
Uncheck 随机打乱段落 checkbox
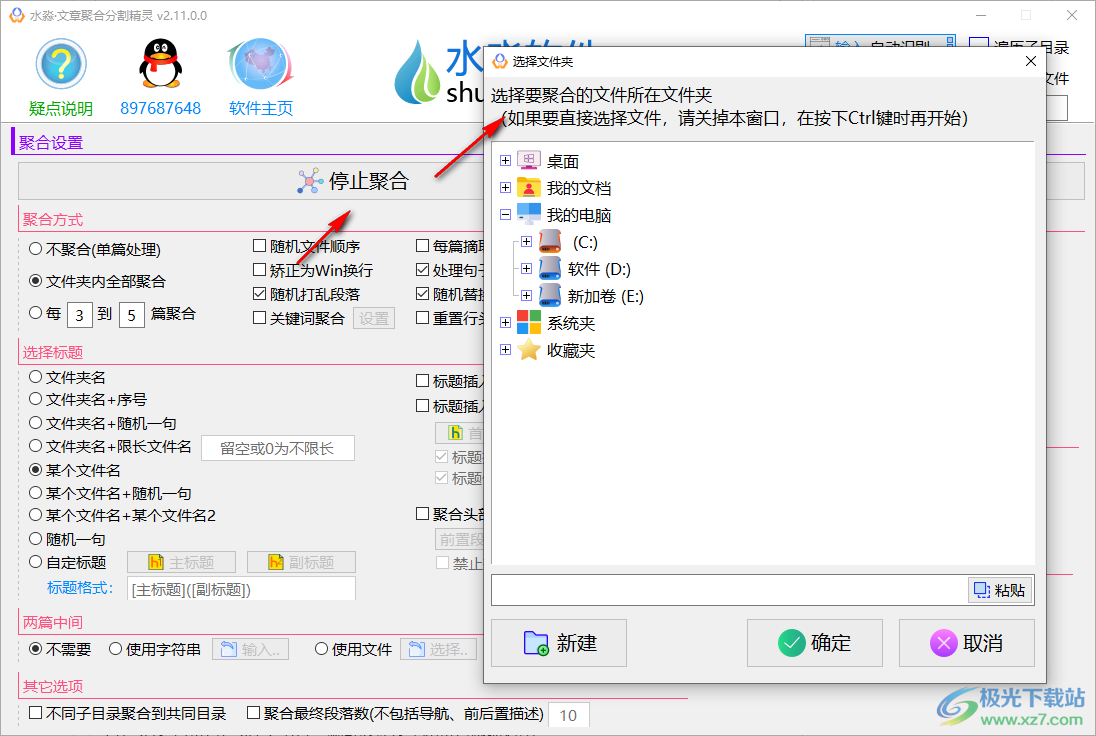pos(306,294)
